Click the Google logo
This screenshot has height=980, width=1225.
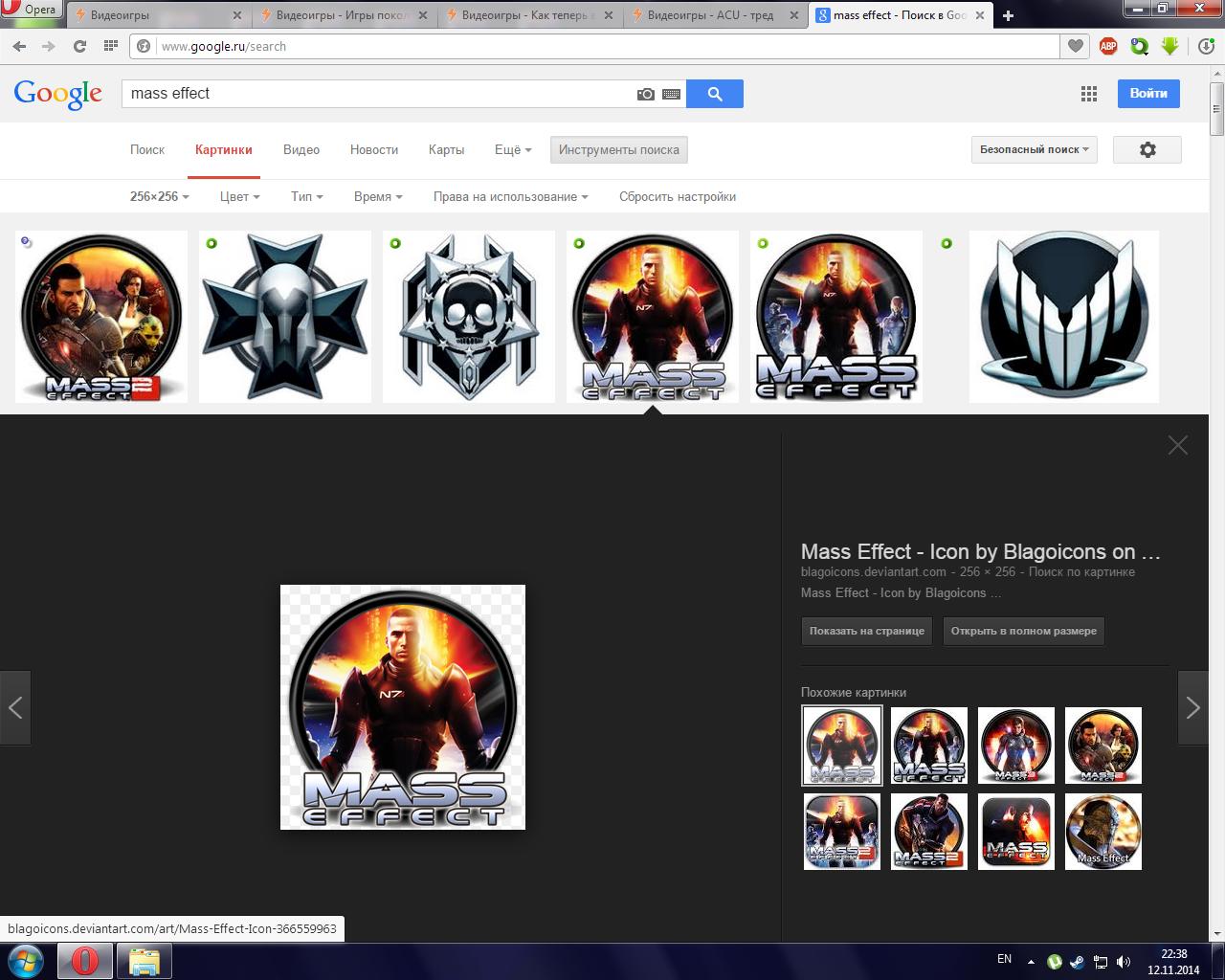pos(57,94)
